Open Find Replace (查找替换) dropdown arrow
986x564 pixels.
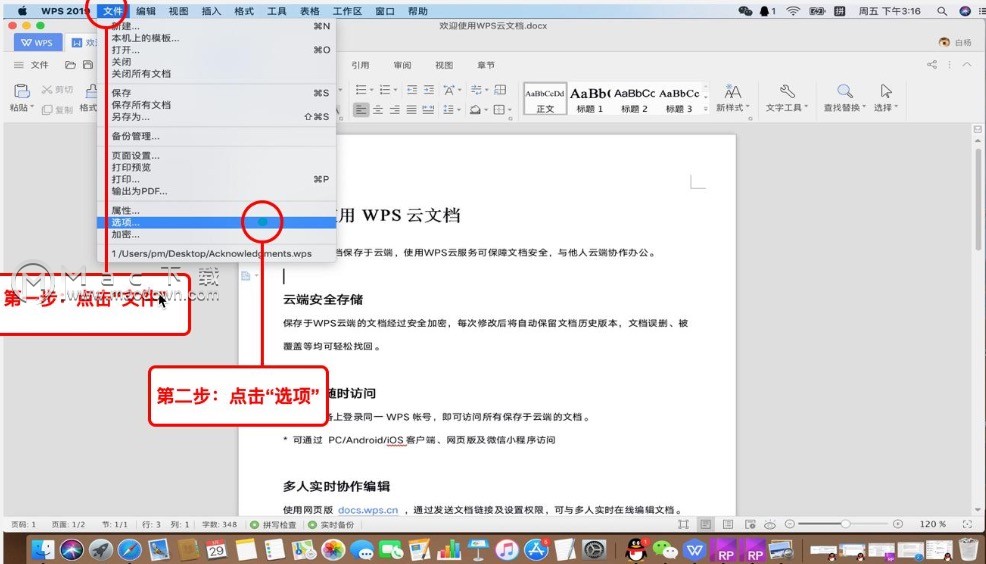[x=863, y=107]
